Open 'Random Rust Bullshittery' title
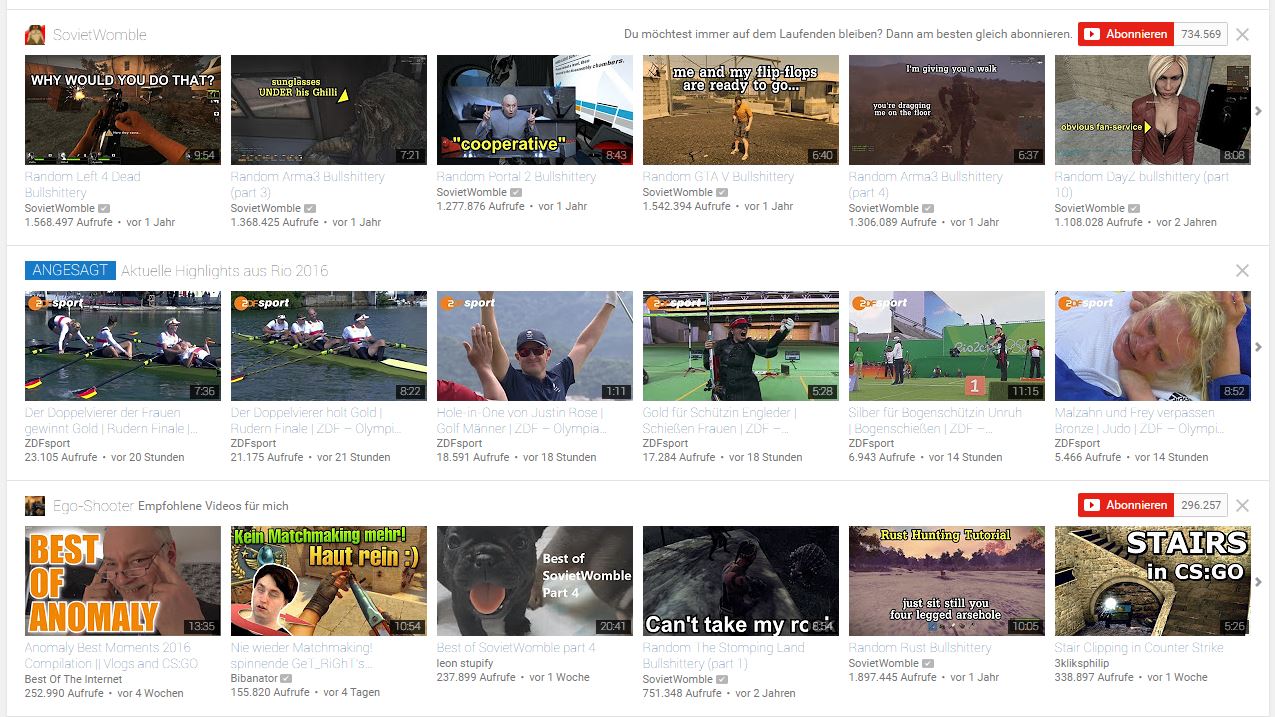Viewport: 1275px width, 717px height. click(920, 648)
